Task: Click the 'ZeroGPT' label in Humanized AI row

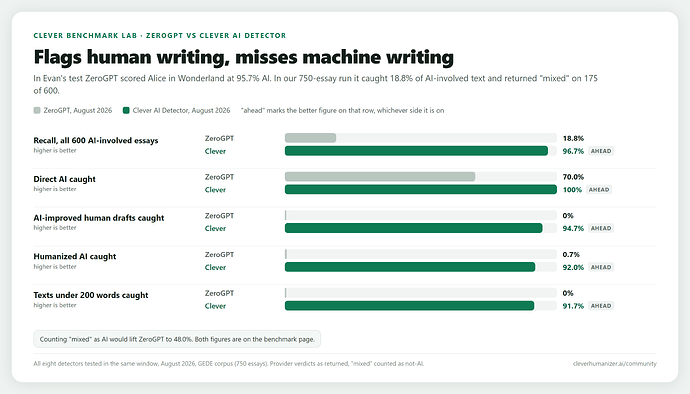Action: click(x=219, y=254)
